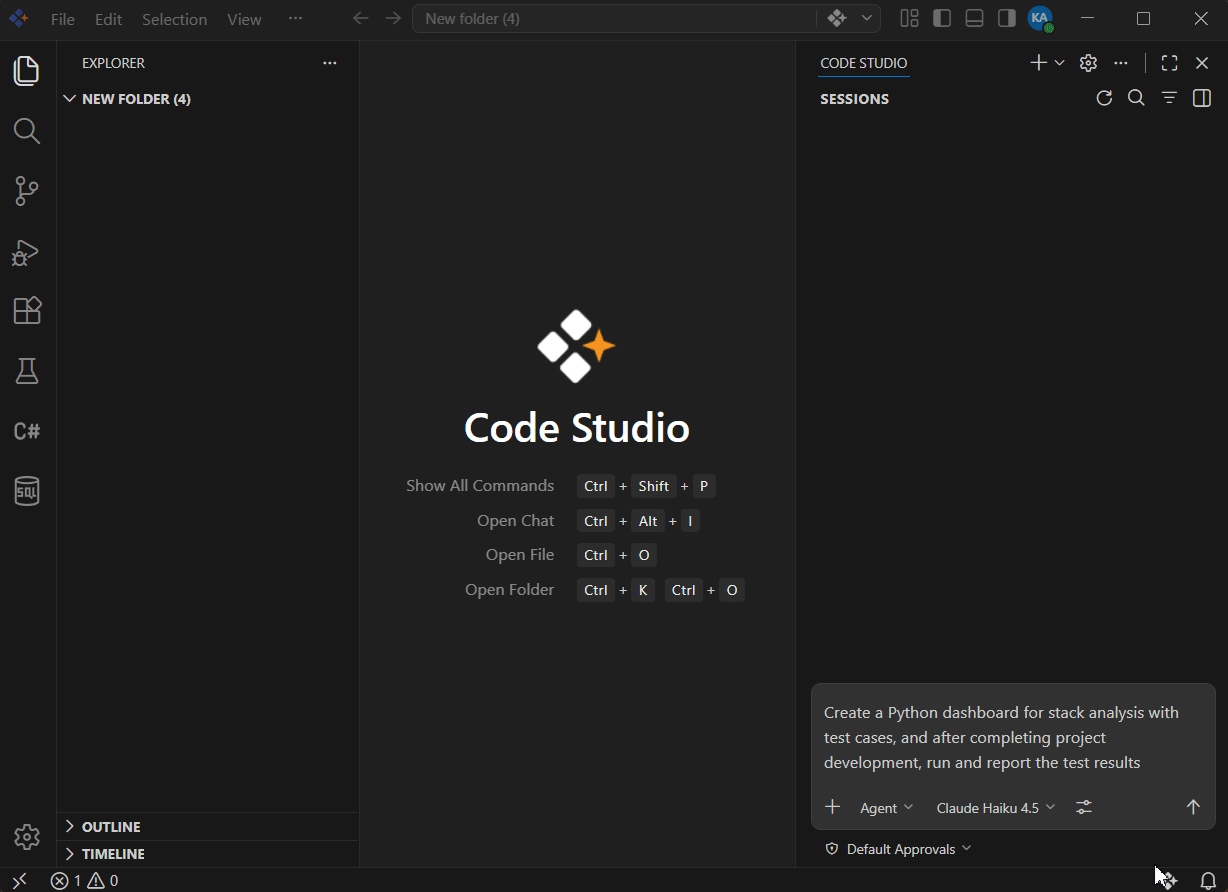This screenshot has height=892, width=1228.
Task: Open the Extensions view
Action: pyautogui.click(x=27, y=311)
